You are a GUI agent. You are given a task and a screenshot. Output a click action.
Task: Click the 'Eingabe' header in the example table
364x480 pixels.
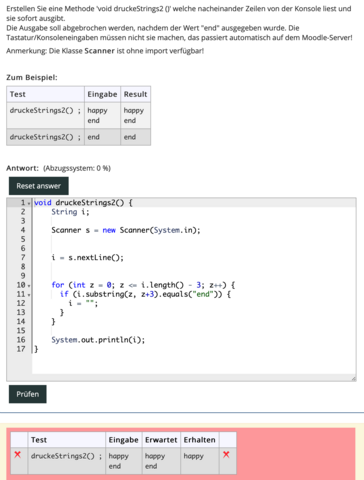click(x=102, y=94)
